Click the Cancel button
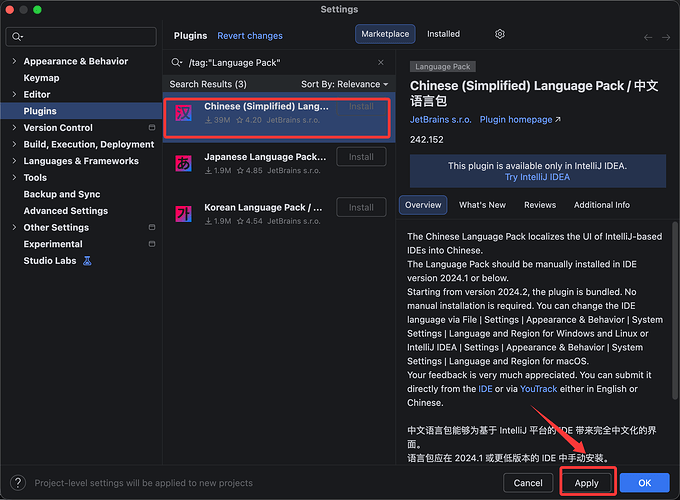This screenshot has height=500, width=680. [528, 483]
